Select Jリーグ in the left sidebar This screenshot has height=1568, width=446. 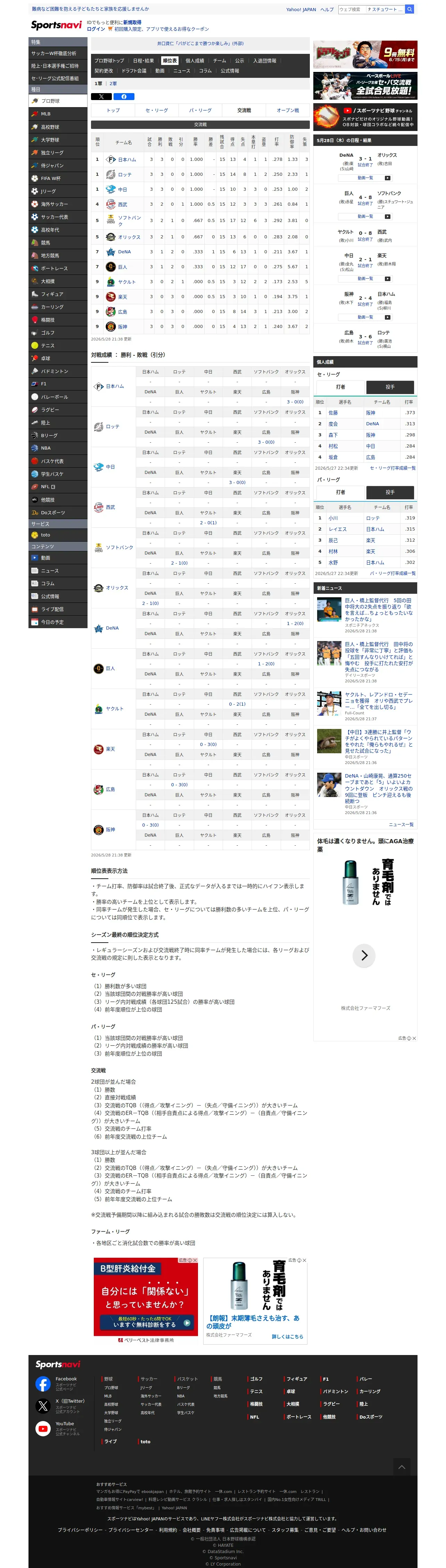coord(58,191)
